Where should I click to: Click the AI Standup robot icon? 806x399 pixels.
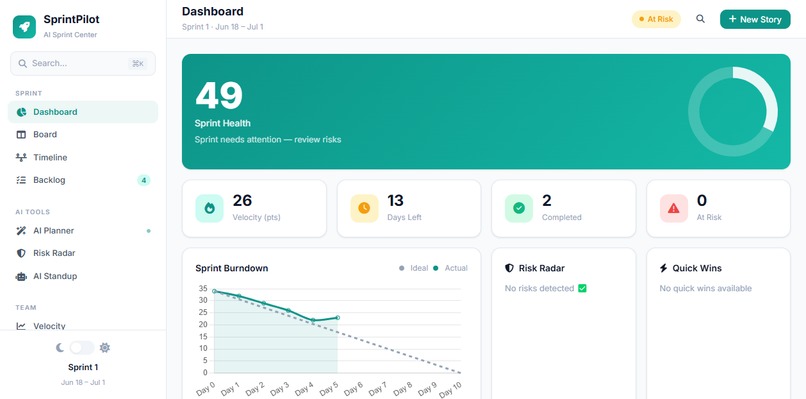coord(21,277)
